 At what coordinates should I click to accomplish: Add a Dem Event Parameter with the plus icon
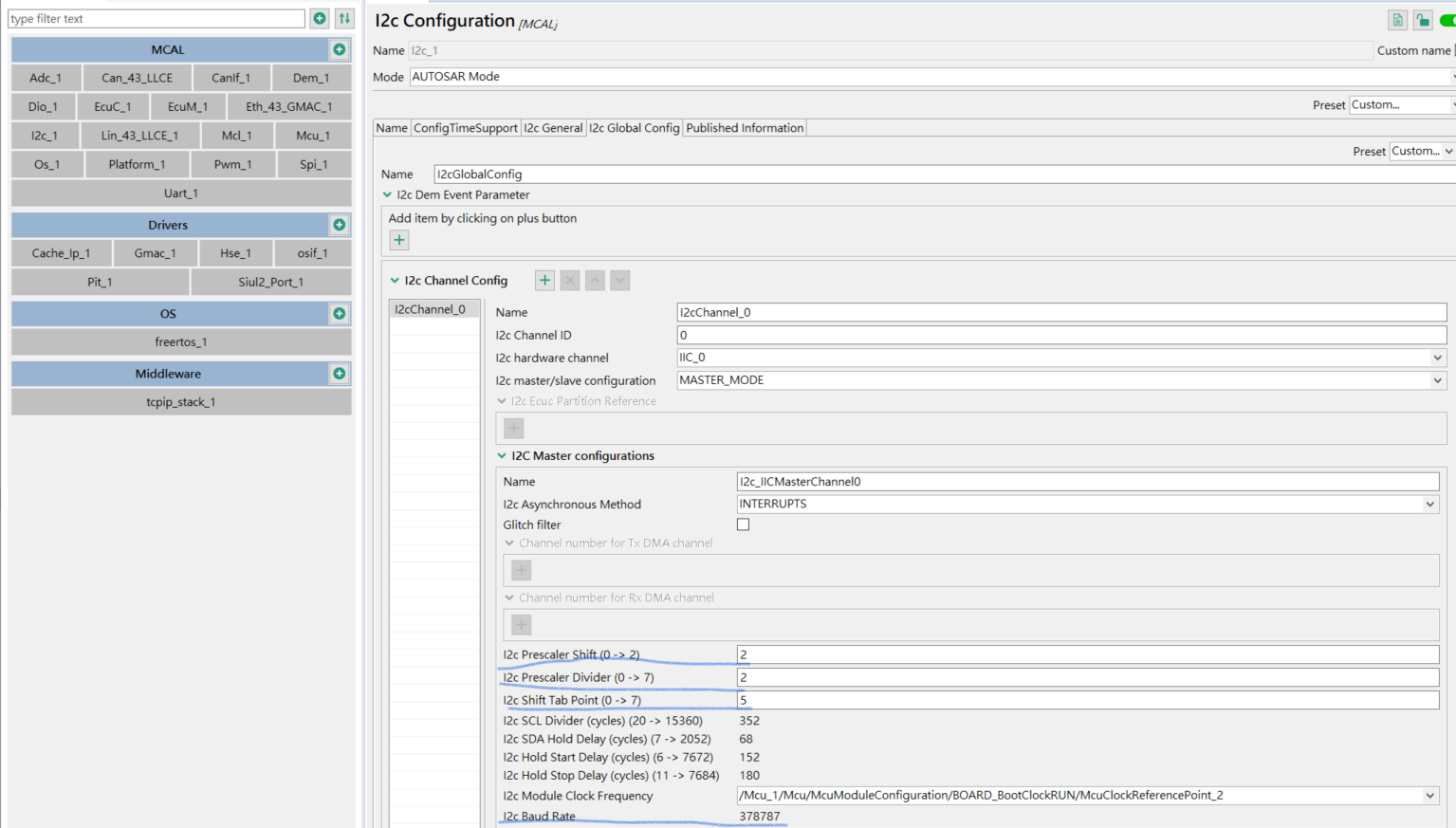coord(398,240)
